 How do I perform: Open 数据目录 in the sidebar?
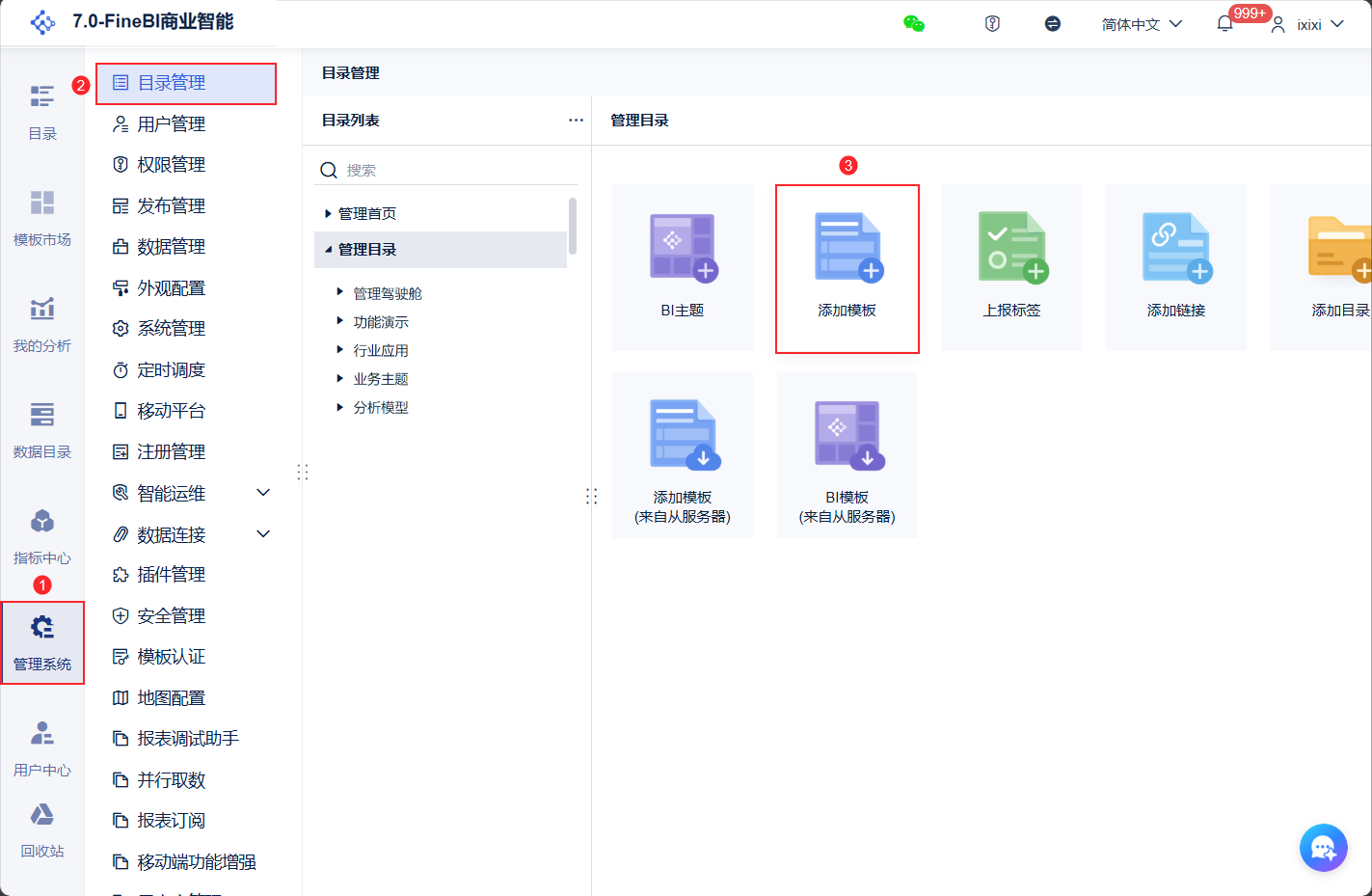tap(42, 430)
